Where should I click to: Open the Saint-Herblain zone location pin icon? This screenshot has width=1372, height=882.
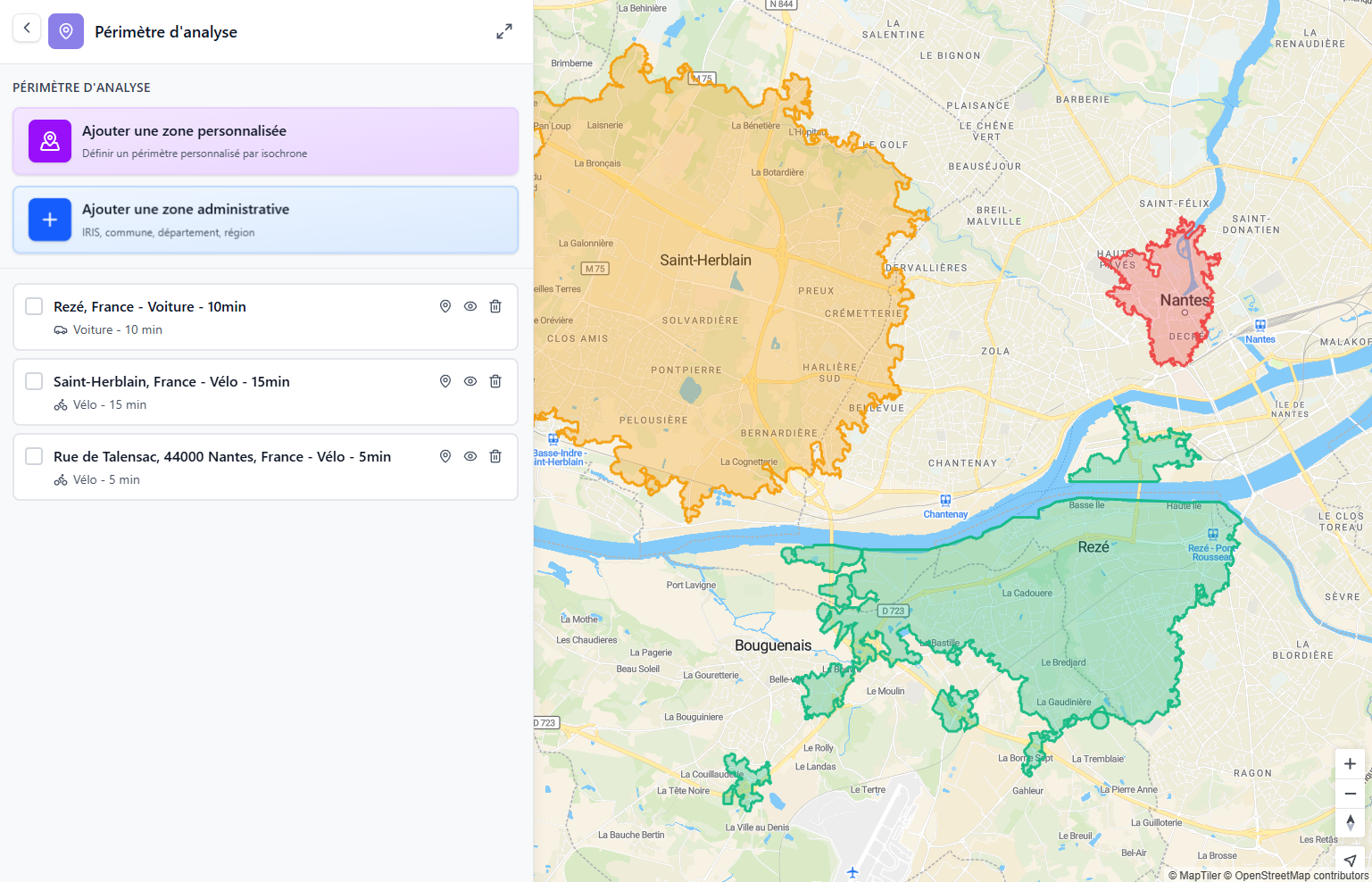pos(445,381)
